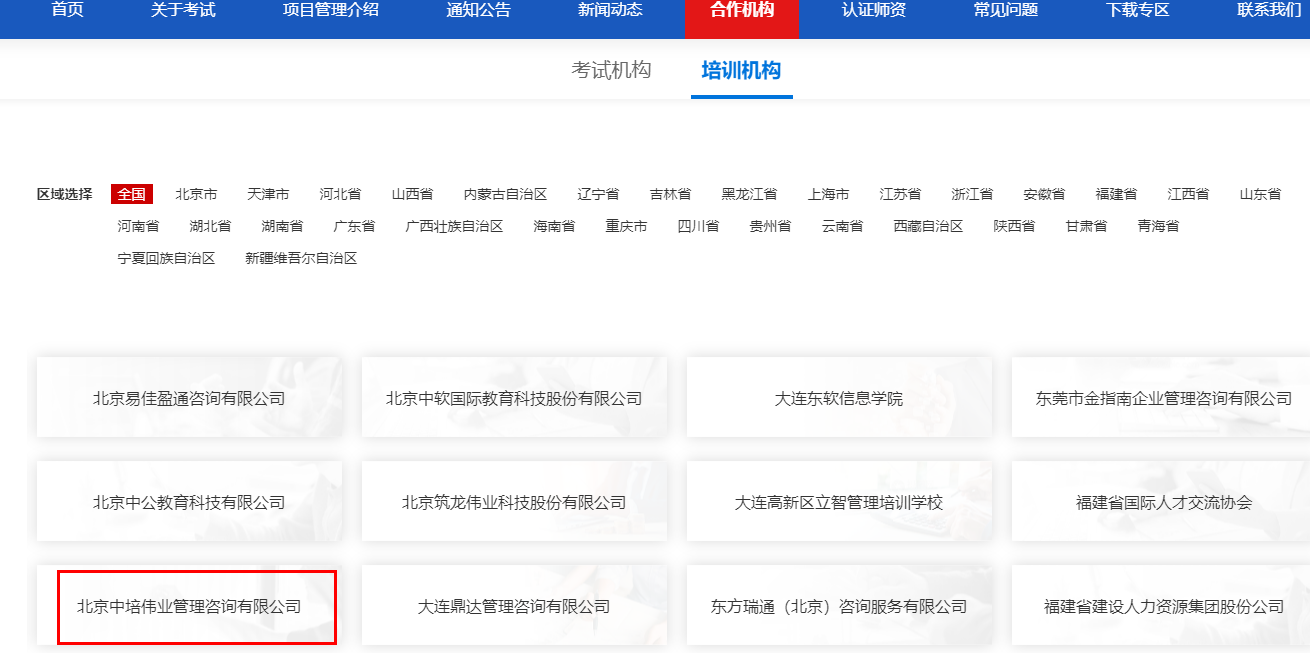1310x653 pixels.
Task: Filter by 吉林省 region
Action: (670, 194)
